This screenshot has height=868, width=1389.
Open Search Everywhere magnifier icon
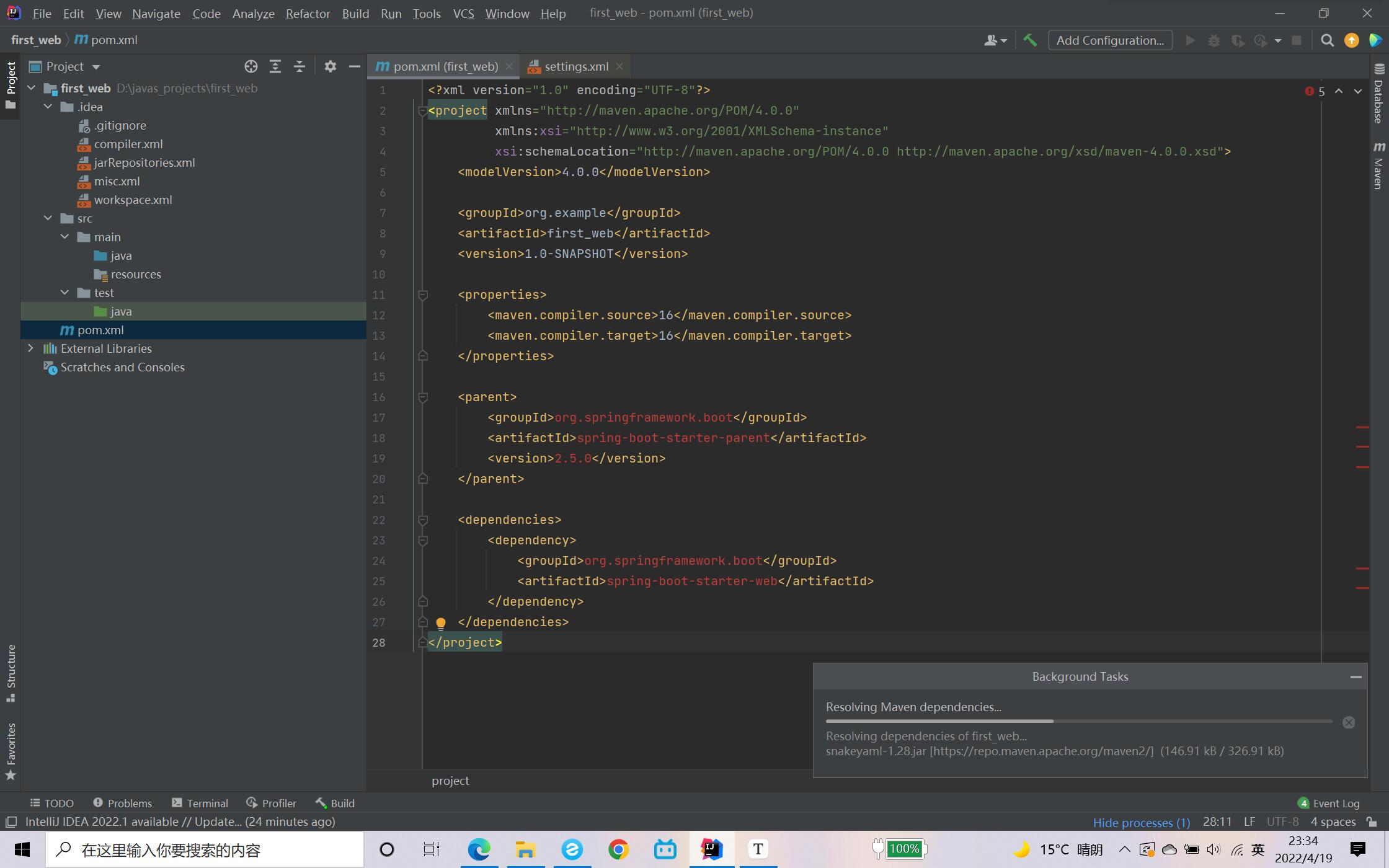(x=1327, y=40)
